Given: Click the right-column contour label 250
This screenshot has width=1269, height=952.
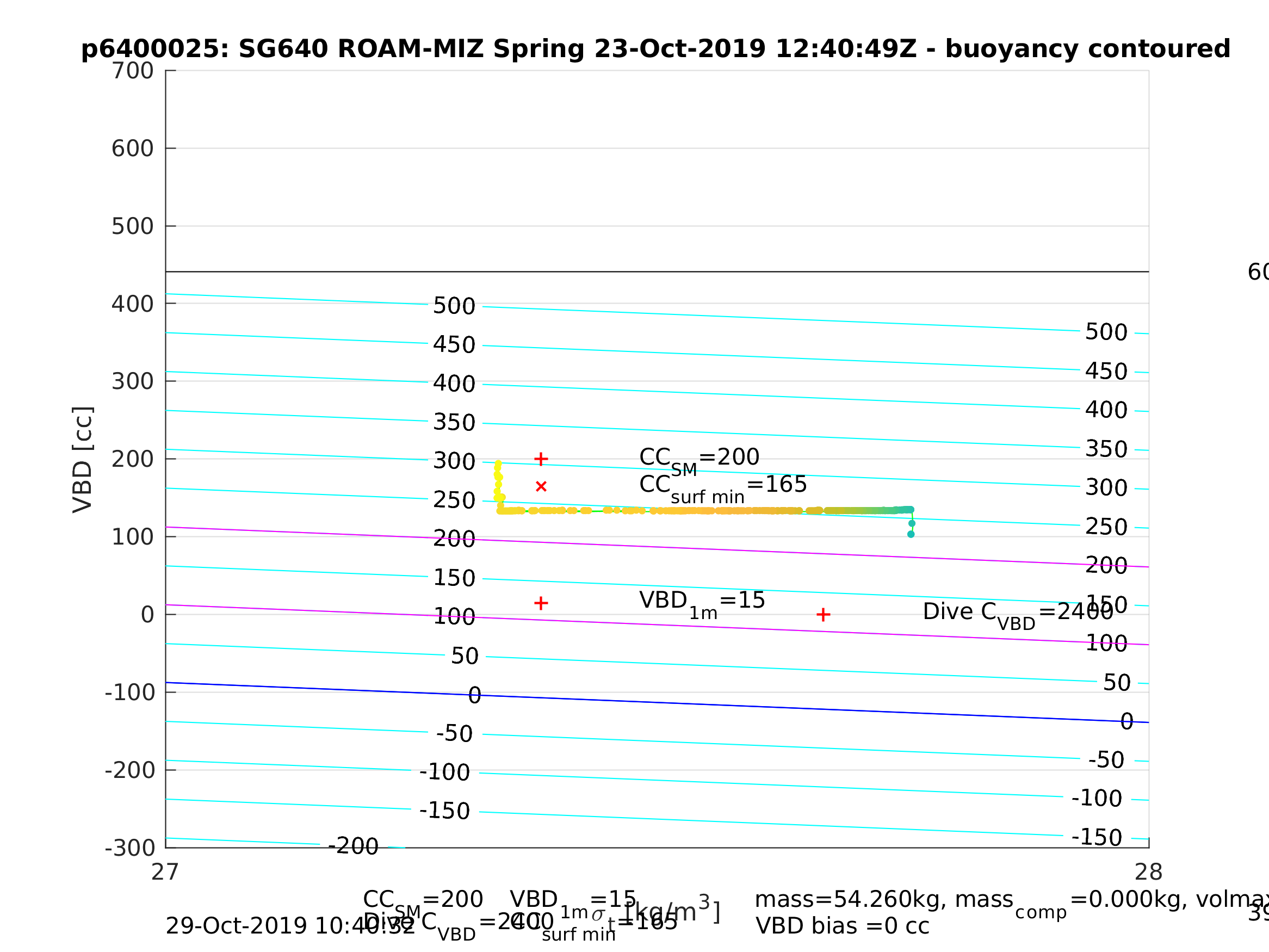Looking at the screenshot, I should (x=1107, y=527).
